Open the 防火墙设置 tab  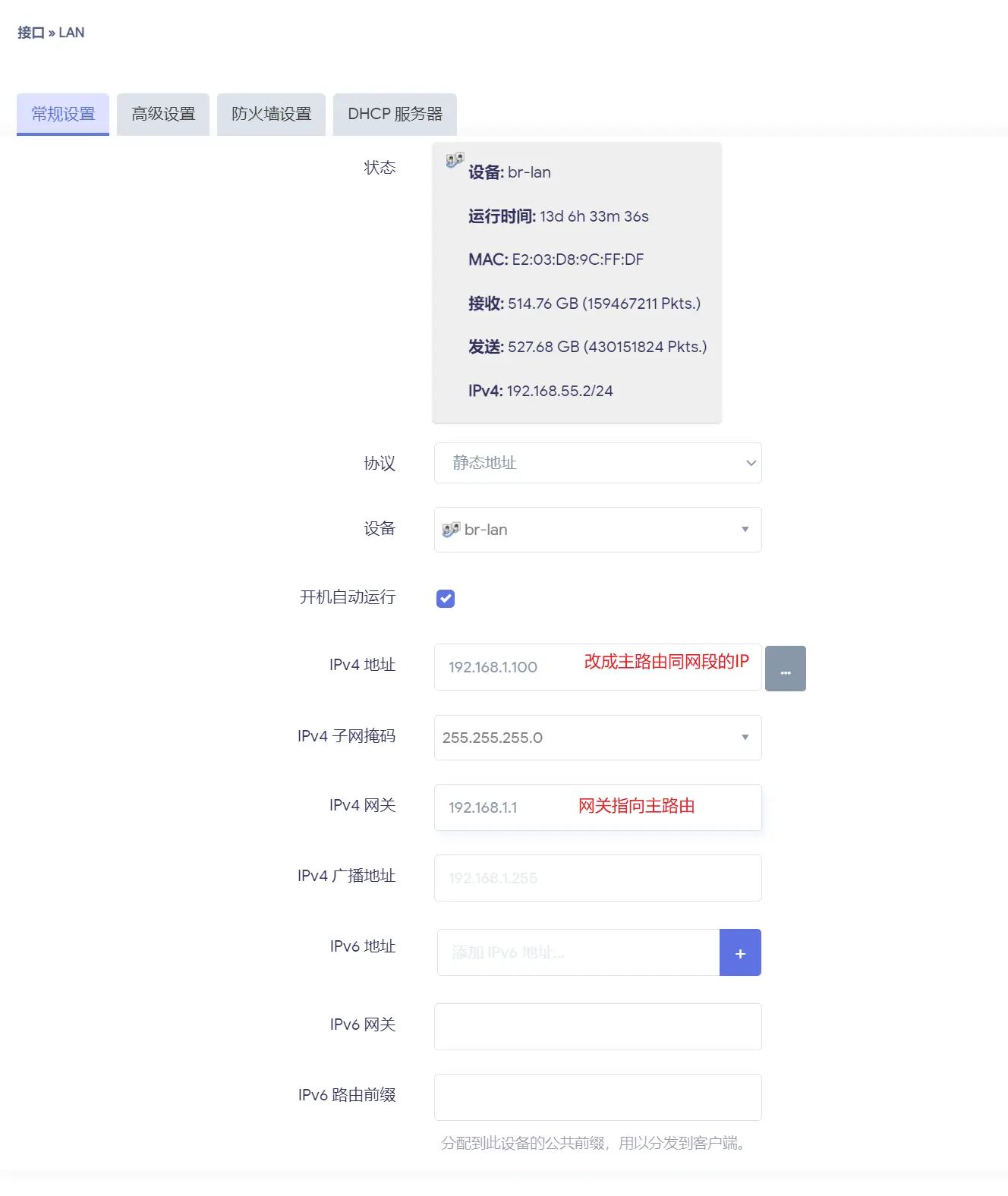click(271, 115)
